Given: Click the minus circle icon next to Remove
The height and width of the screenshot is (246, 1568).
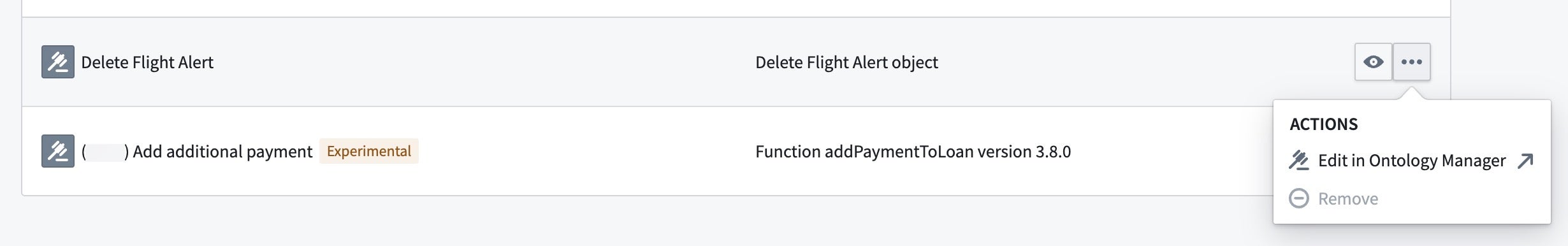Looking at the screenshot, I should (x=1298, y=199).
